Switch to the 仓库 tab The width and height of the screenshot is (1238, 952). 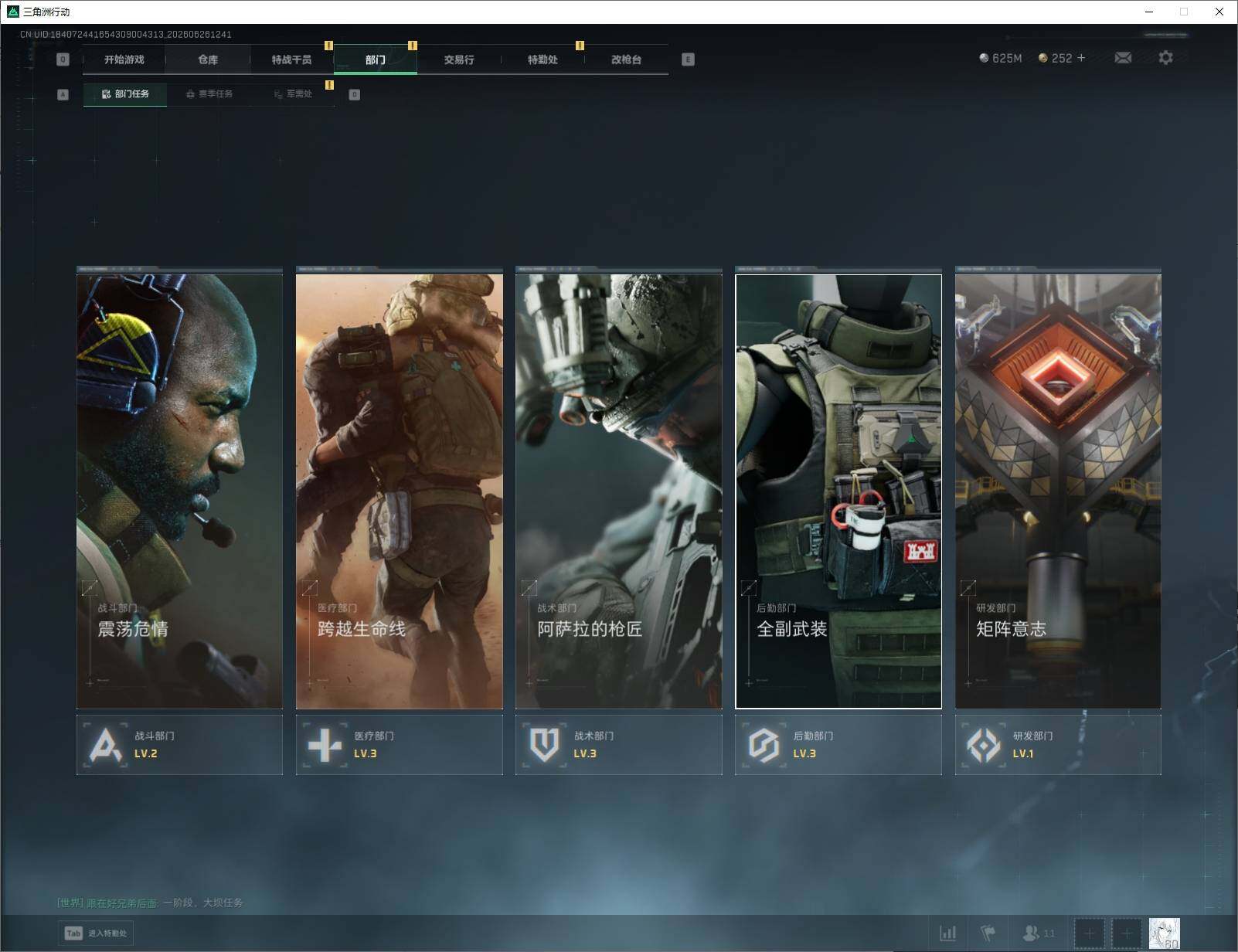coord(208,59)
